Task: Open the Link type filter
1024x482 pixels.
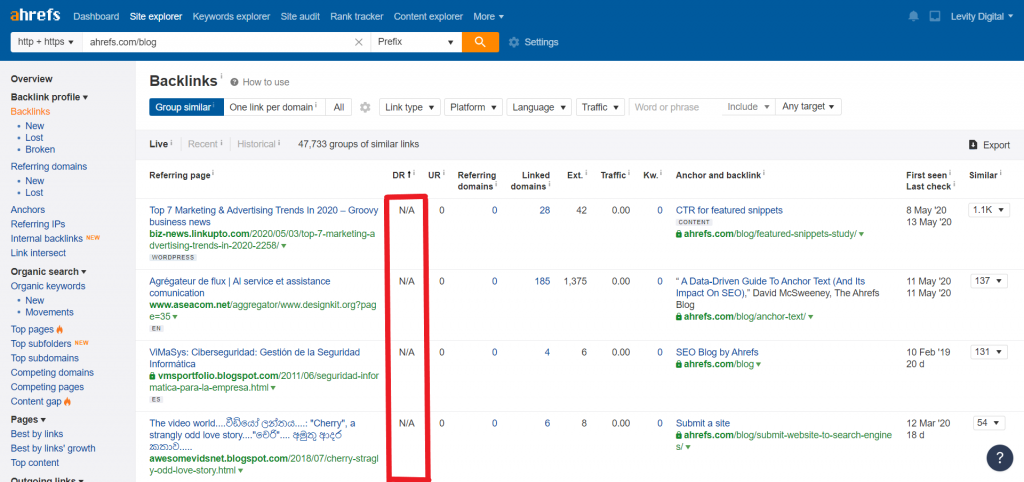Action: [x=409, y=107]
